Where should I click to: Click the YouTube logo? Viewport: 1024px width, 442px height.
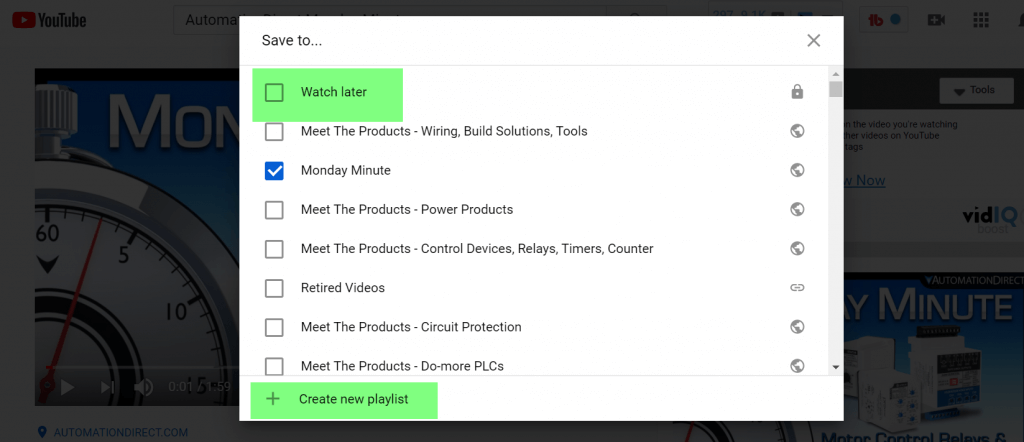tap(49, 20)
